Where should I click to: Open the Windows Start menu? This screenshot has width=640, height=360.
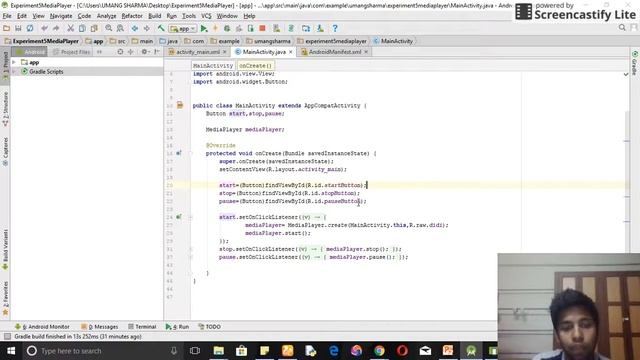coord(11,351)
